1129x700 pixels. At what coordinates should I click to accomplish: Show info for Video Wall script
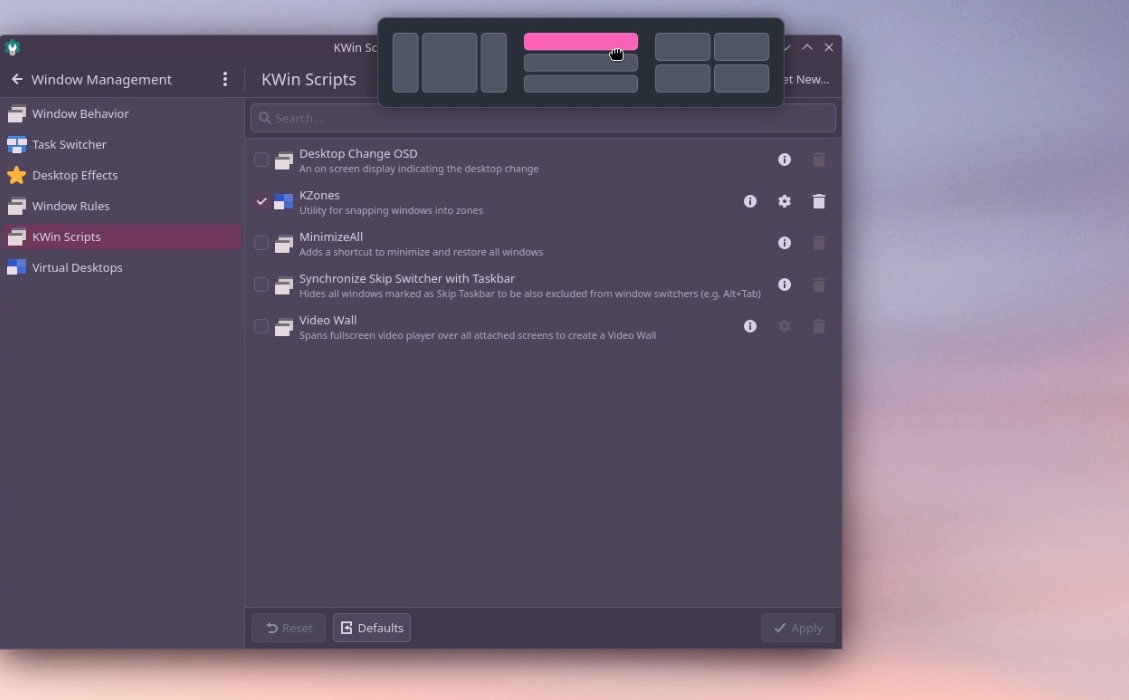point(750,326)
